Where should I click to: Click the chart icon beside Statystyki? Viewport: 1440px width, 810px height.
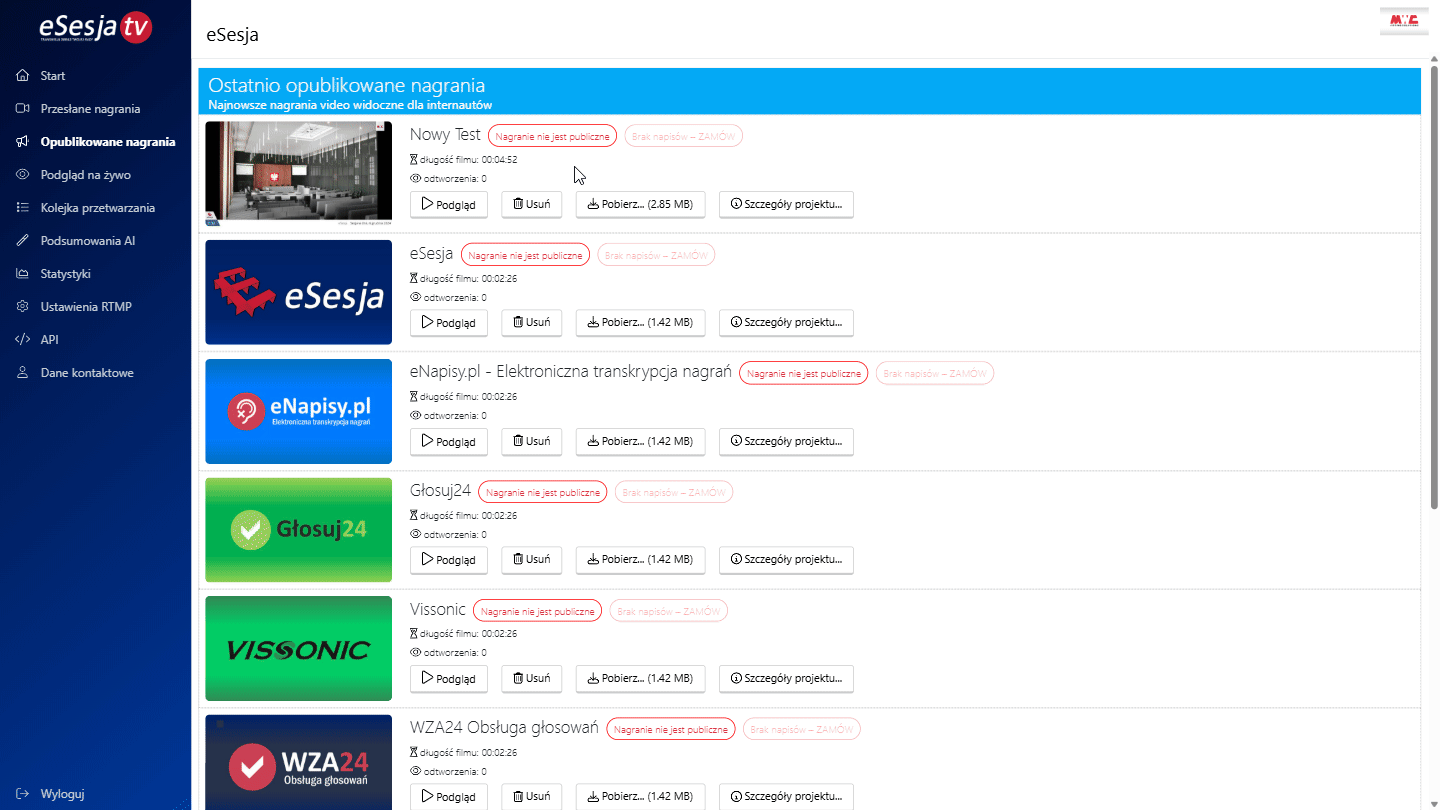[22, 274]
